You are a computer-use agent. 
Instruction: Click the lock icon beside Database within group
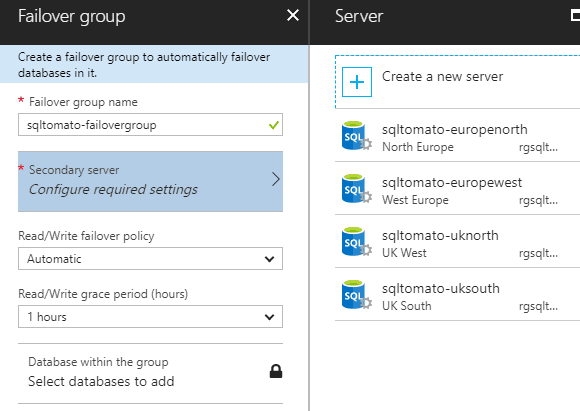tap(276, 371)
